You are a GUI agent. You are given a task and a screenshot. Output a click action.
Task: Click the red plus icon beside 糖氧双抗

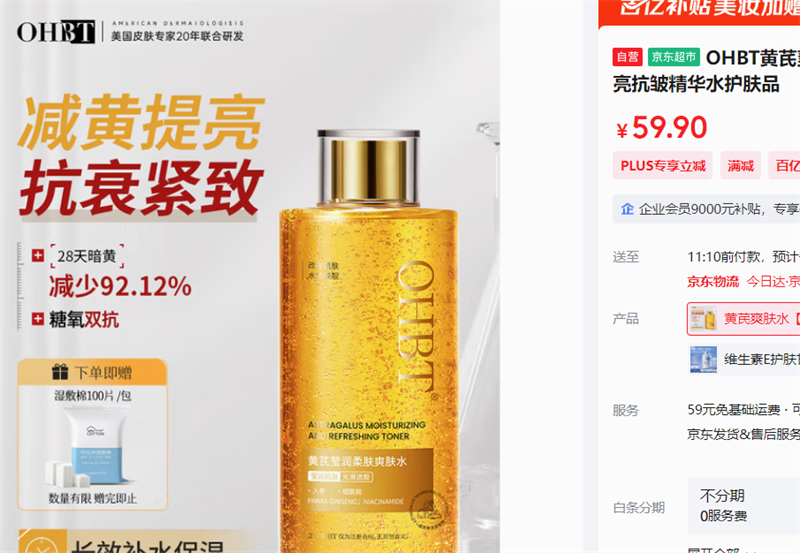(x=38, y=319)
